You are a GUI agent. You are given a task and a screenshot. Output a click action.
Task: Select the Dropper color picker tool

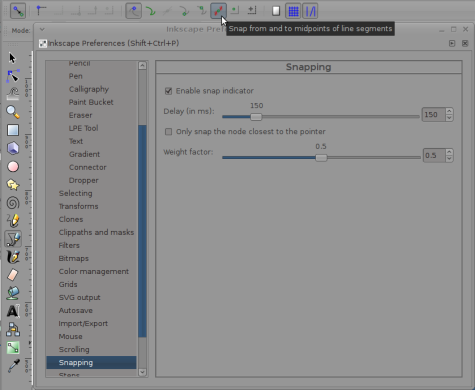pos(13,366)
